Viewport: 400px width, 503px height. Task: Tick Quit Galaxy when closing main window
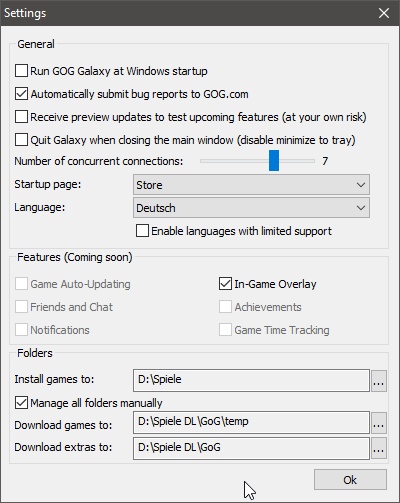[21, 140]
